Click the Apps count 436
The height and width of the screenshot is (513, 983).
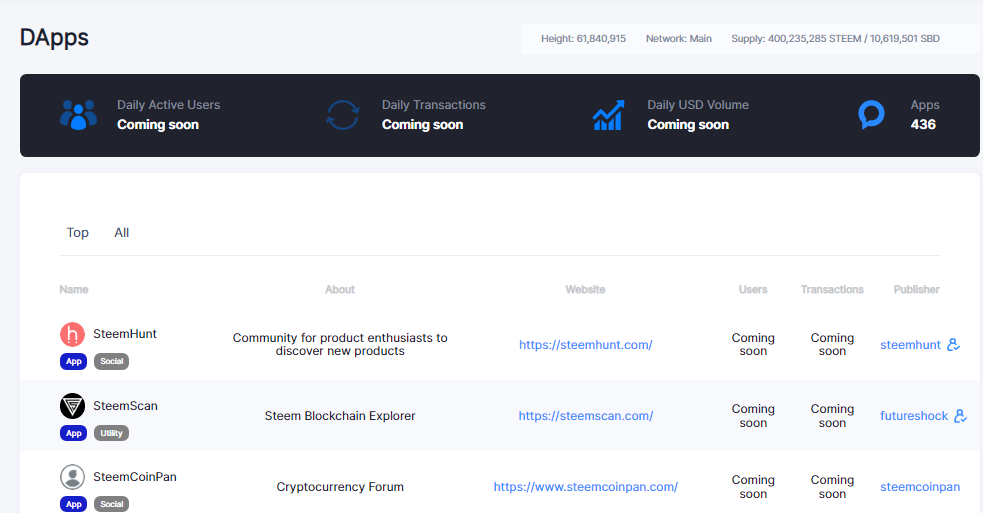[x=923, y=124]
